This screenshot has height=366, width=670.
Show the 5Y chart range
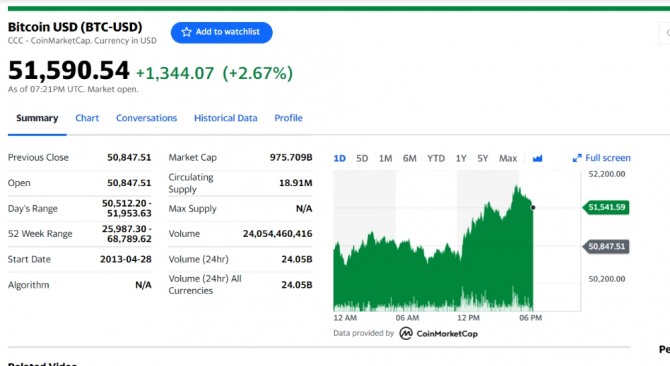pyautogui.click(x=482, y=158)
